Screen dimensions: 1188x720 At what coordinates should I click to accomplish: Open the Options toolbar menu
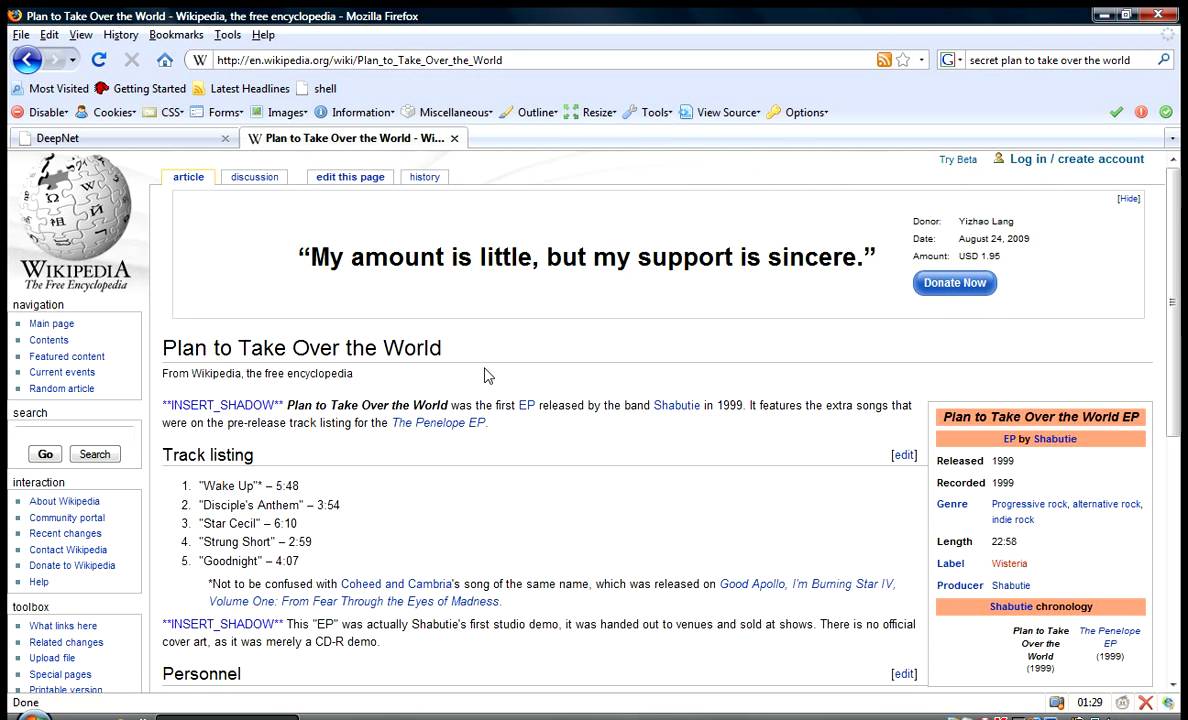tap(797, 112)
